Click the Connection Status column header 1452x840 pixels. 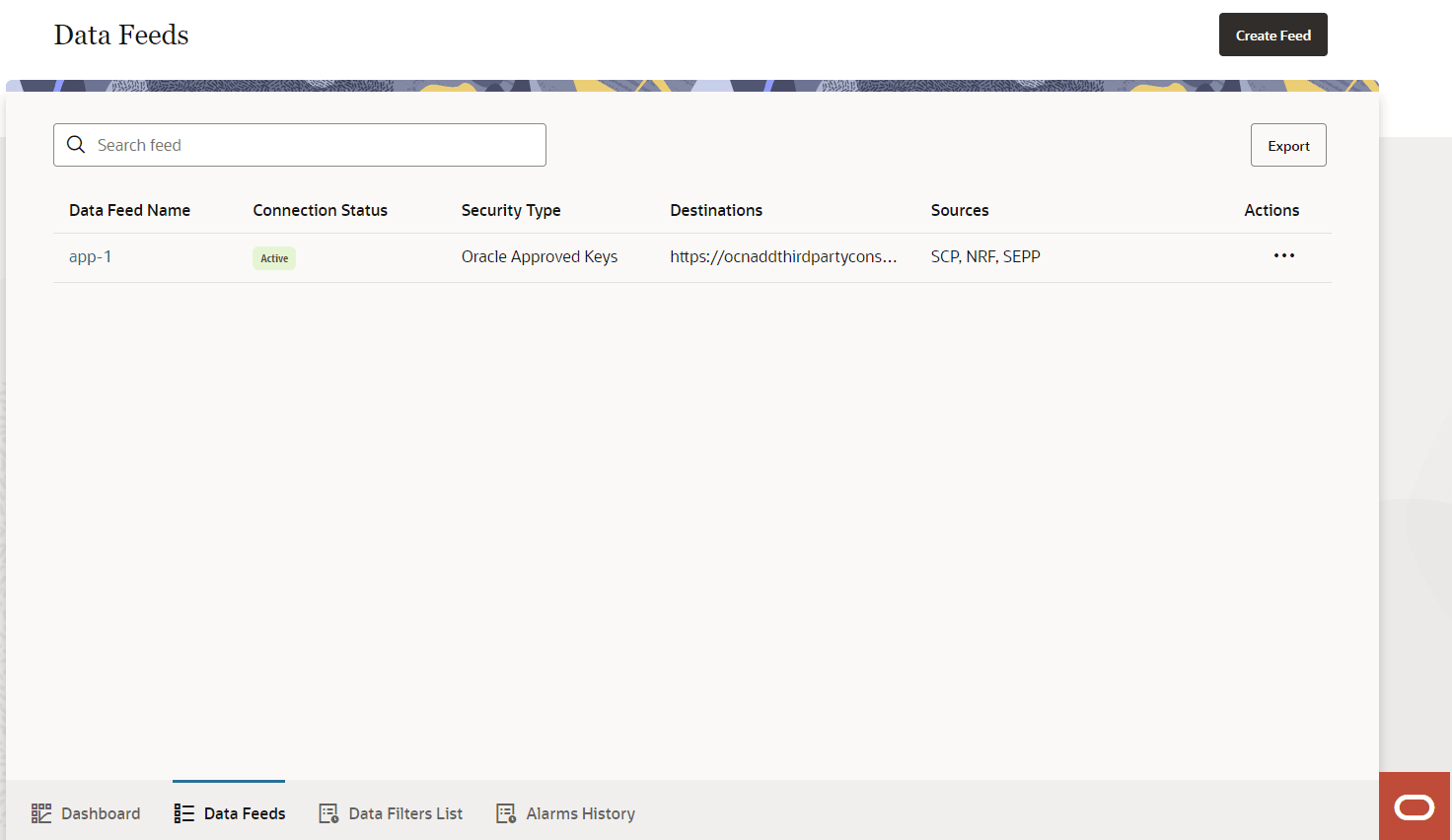[x=320, y=210]
